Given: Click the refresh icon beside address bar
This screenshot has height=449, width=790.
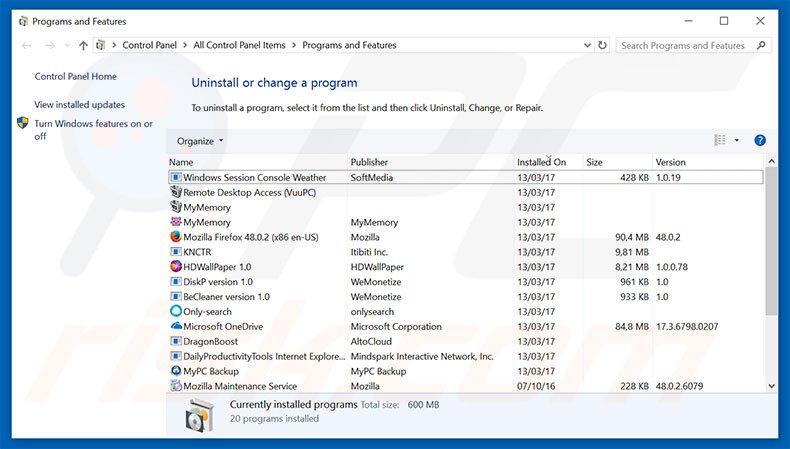Looking at the screenshot, I should tap(603, 45).
